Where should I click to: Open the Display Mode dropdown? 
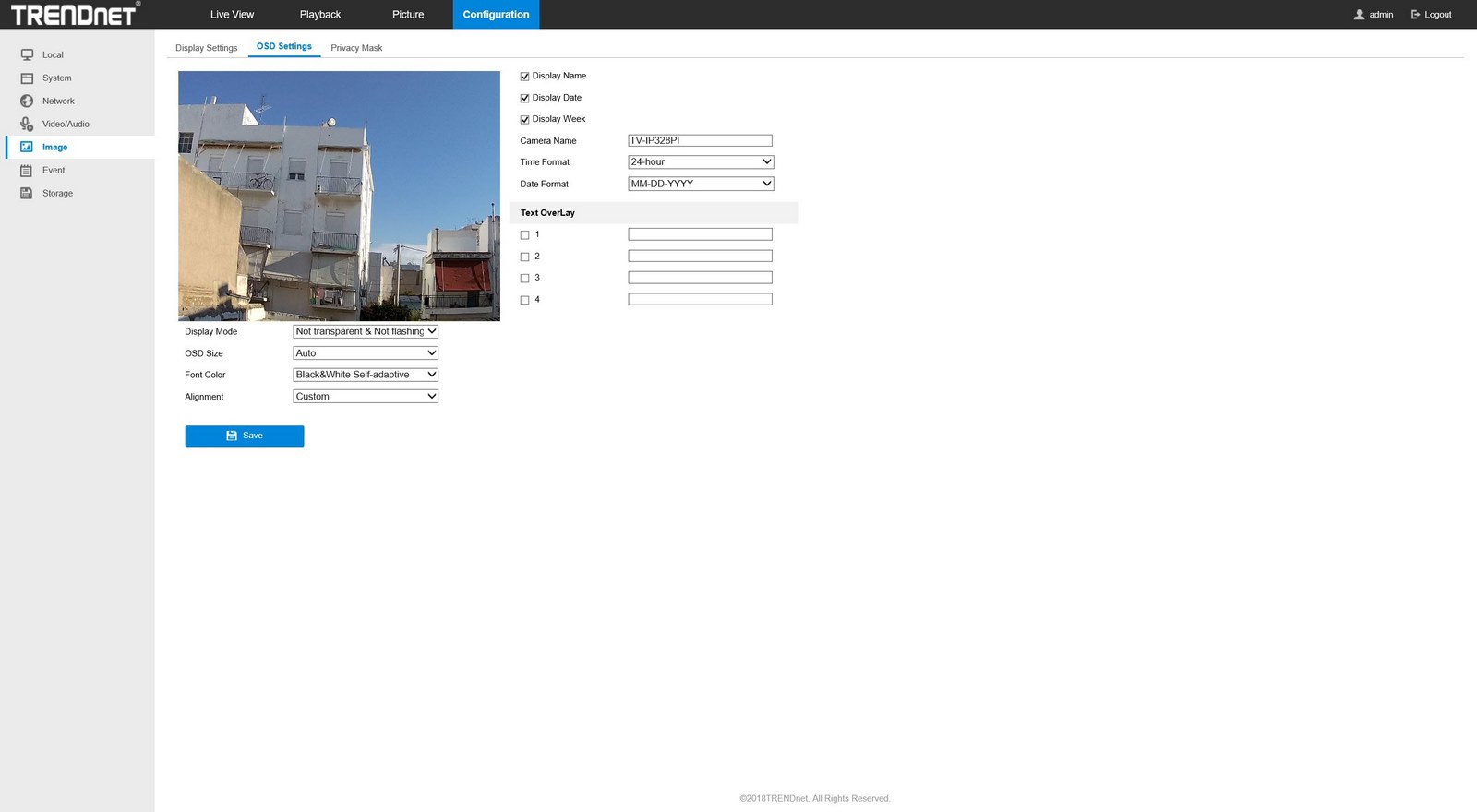(366, 331)
